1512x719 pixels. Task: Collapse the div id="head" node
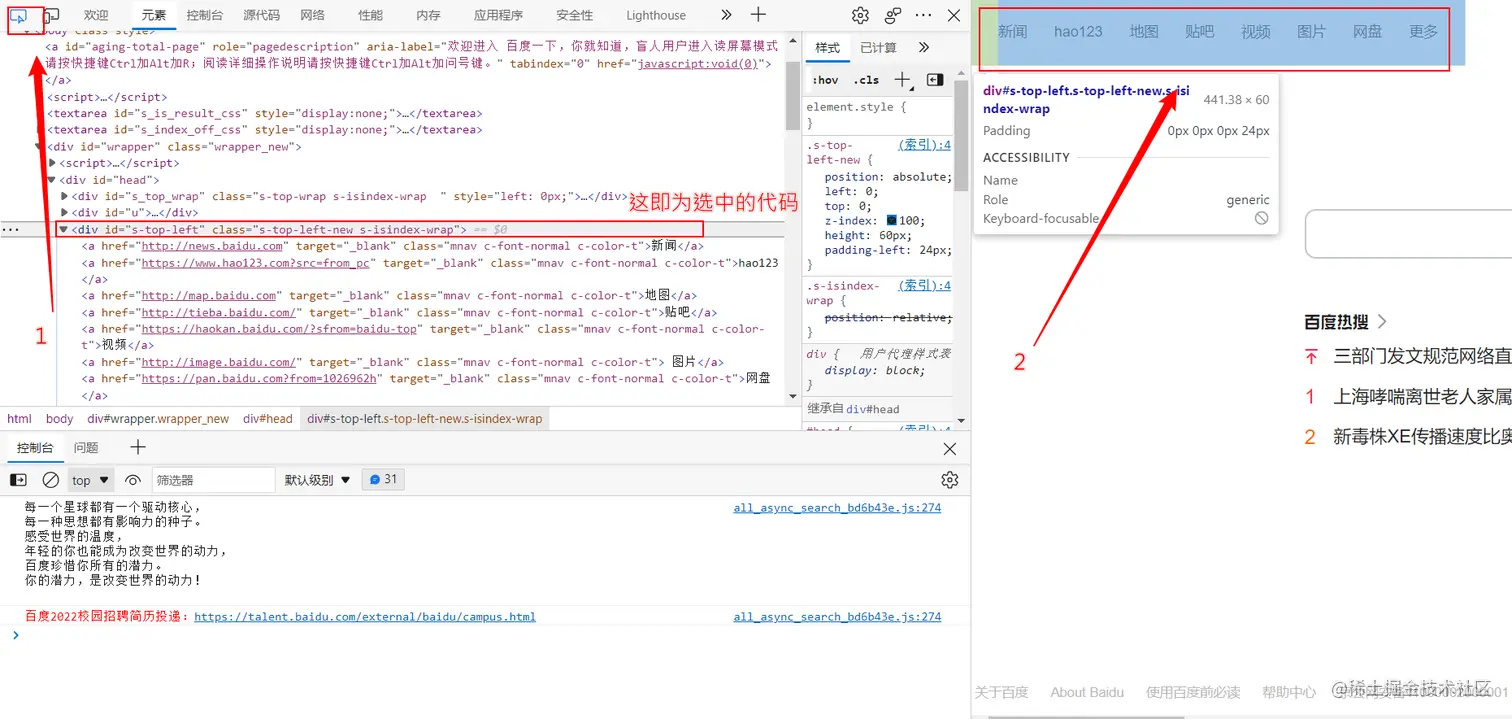coord(52,180)
